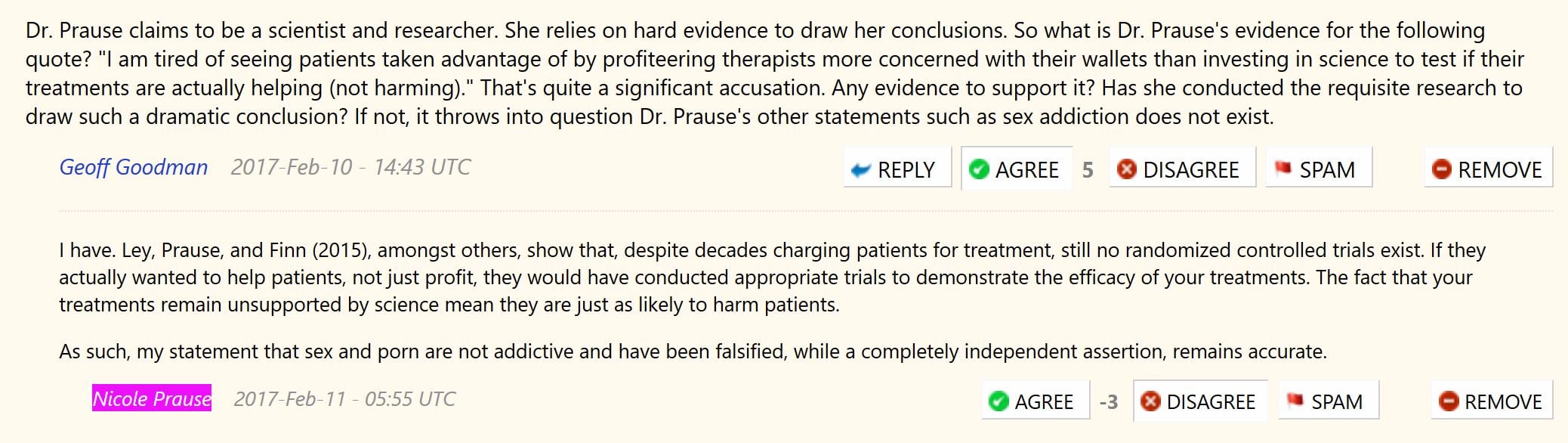Click red spam flag icon on Geoff Goodman's comment
The image size is (1568, 443).
[x=1282, y=169]
